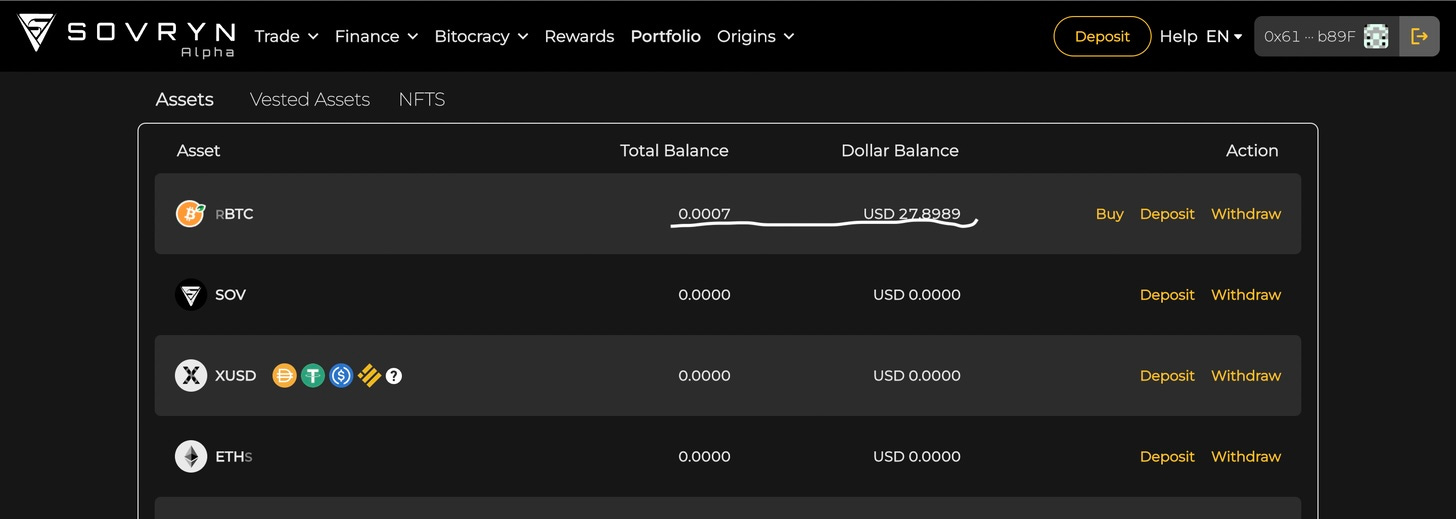Screen dimensions: 1456x519
Task: Click the wallet avatar identicon
Action: pos(1376,36)
